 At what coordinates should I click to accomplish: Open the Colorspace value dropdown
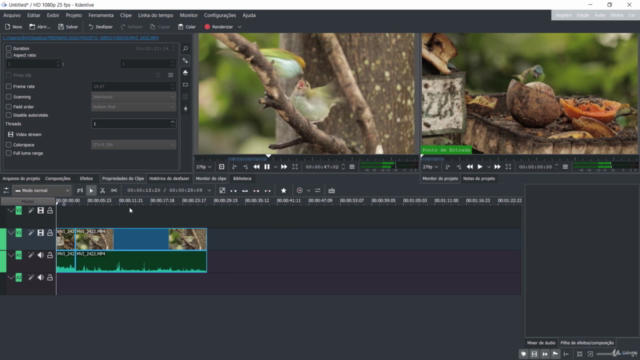[x=133, y=145]
